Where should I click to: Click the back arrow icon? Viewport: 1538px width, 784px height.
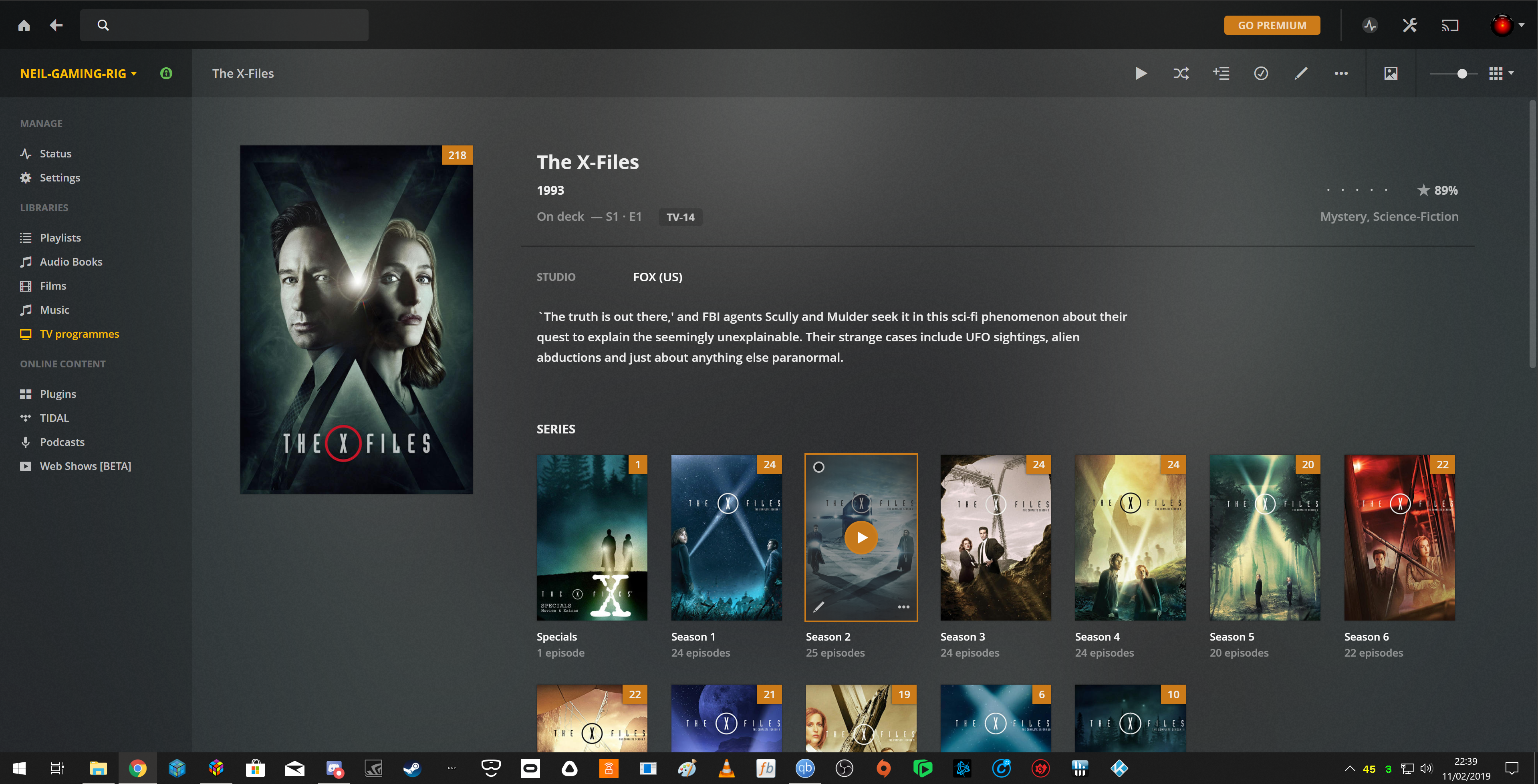click(56, 25)
